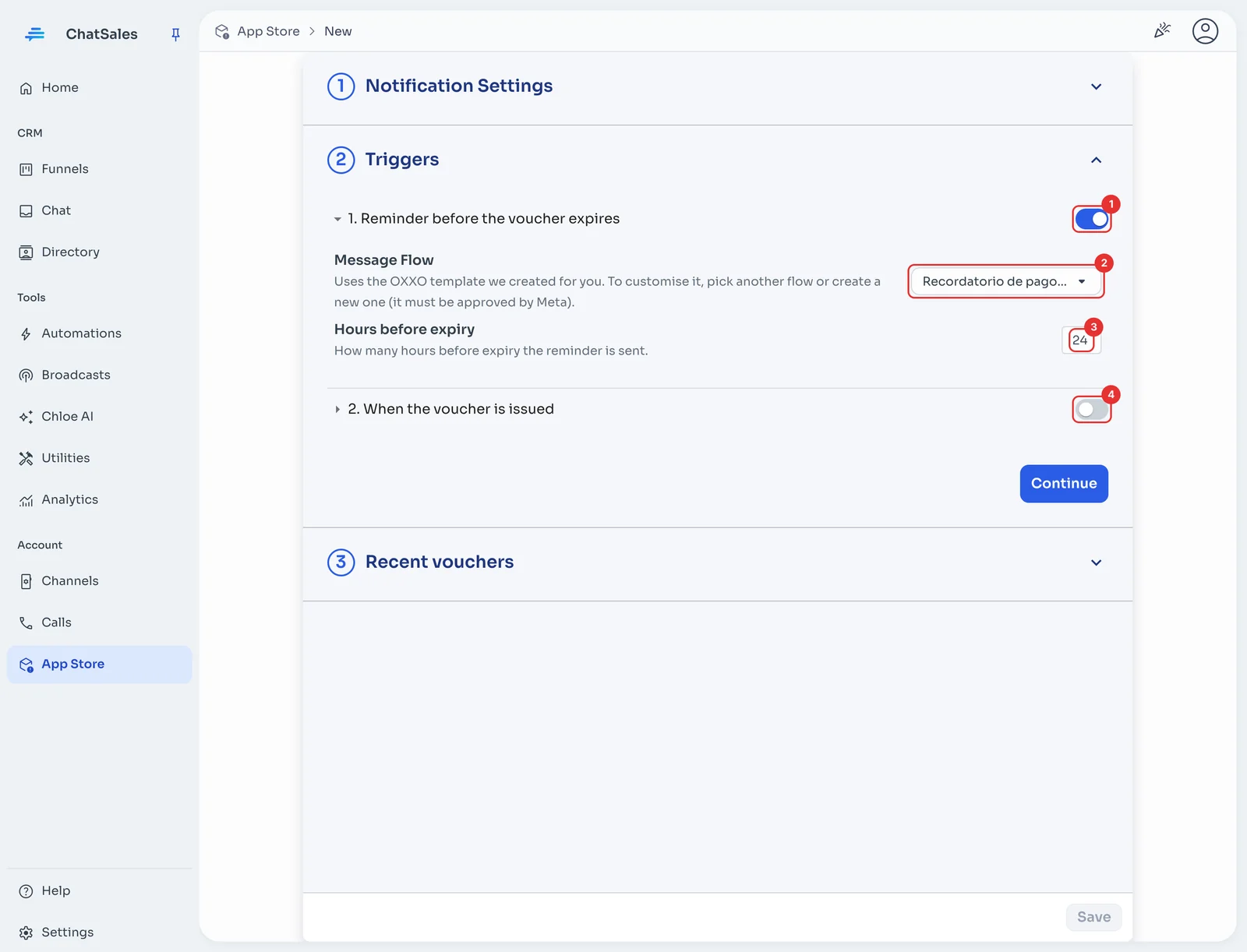The image size is (1247, 952).
Task: Click the Notification Settings heading
Action: (x=459, y=86)
